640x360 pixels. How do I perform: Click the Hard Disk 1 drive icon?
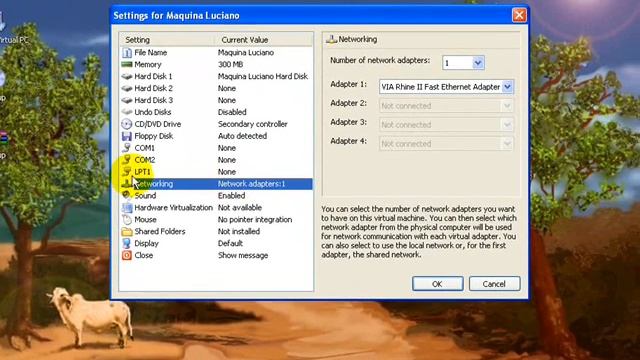click(x=127, y=76)
